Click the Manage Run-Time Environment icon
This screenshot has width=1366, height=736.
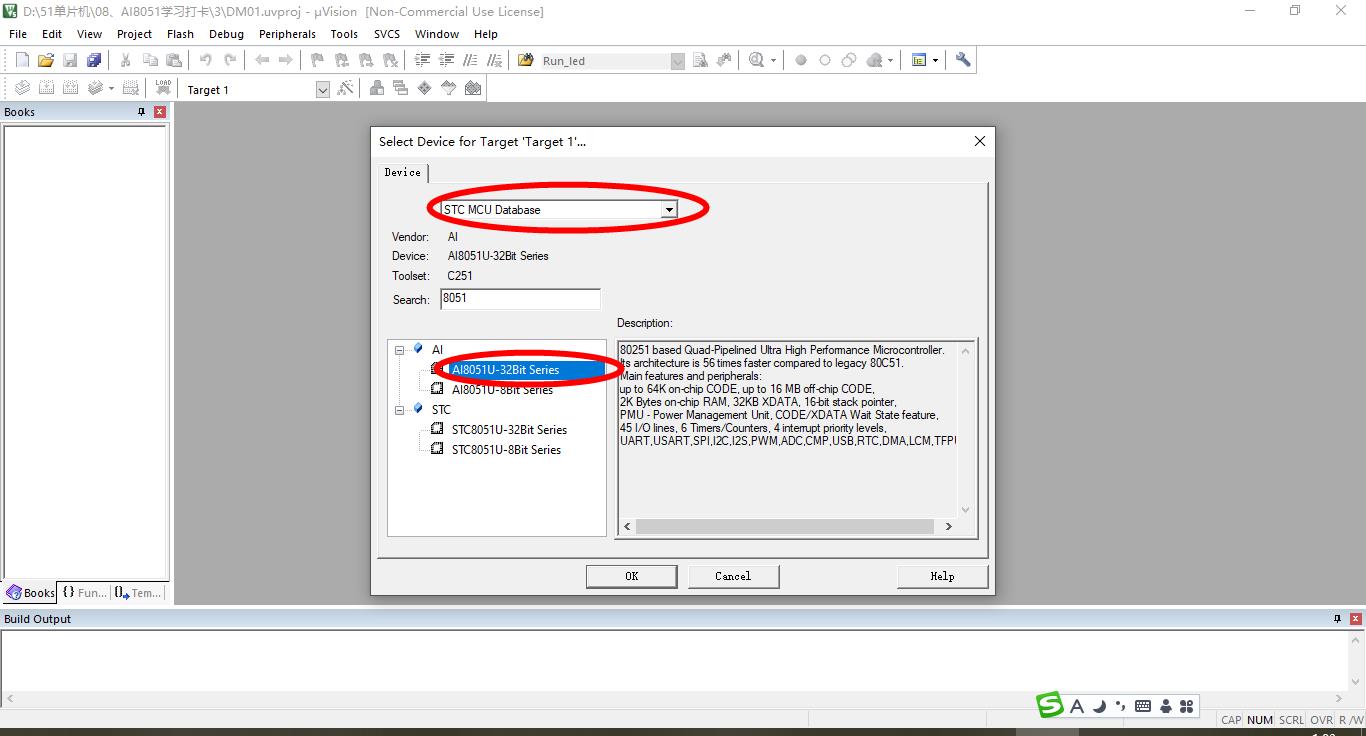[x=425, y=88]
